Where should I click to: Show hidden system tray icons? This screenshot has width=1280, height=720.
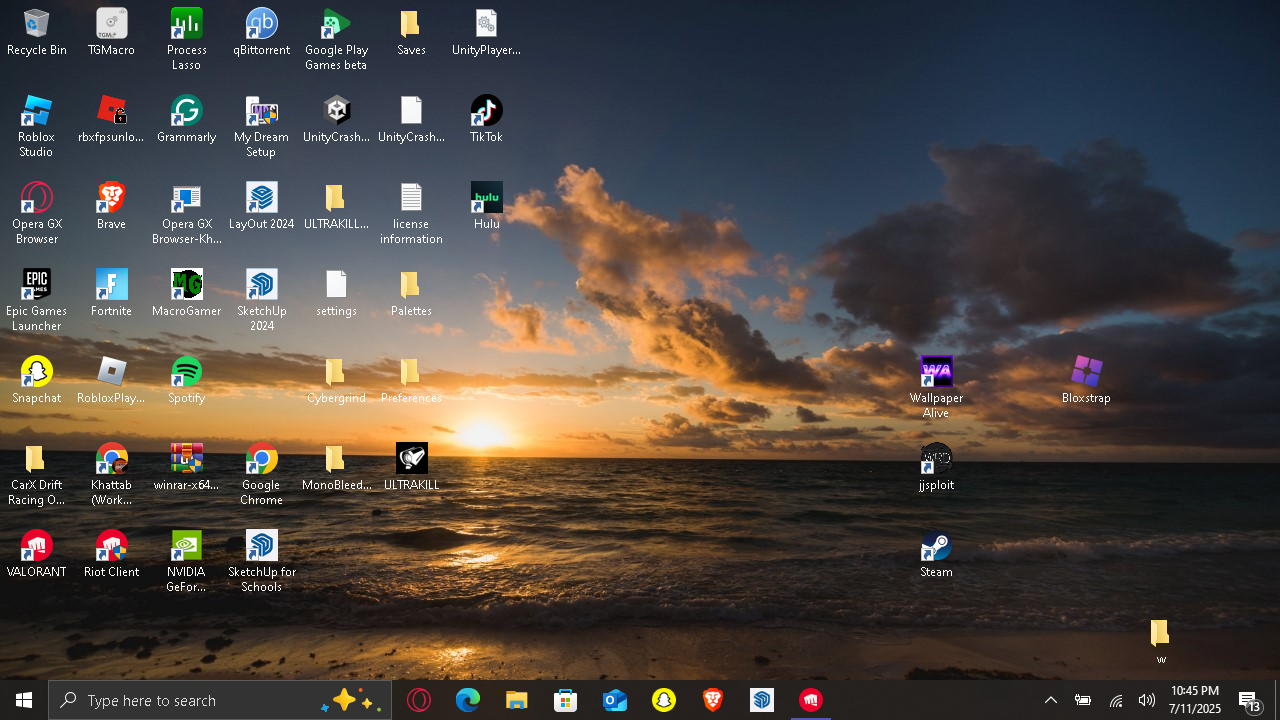coord(1050,700)
